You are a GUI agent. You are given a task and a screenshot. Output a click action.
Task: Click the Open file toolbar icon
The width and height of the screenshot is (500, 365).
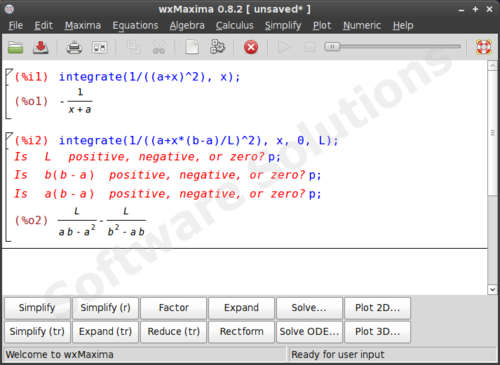15,47
